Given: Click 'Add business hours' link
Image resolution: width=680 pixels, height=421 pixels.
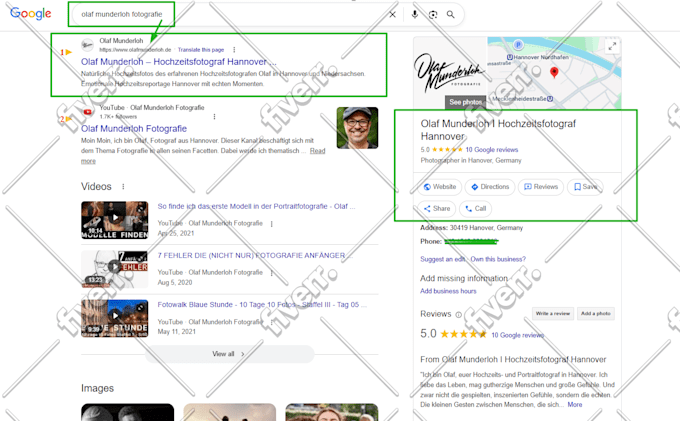Looking at the screenshot, I should pyautogui.click(x=448, y=291).
